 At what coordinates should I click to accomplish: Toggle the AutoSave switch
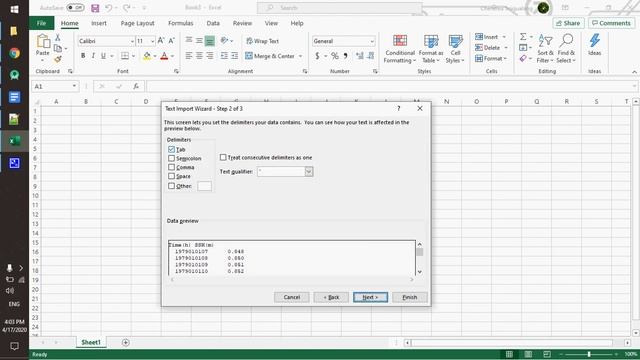(x=75, y=8)
